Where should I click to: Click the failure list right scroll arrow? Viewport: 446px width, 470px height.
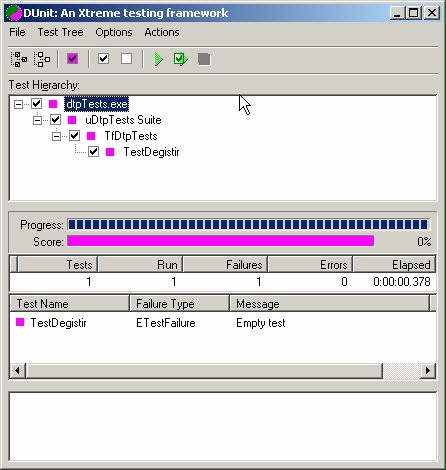coord(428,371)
